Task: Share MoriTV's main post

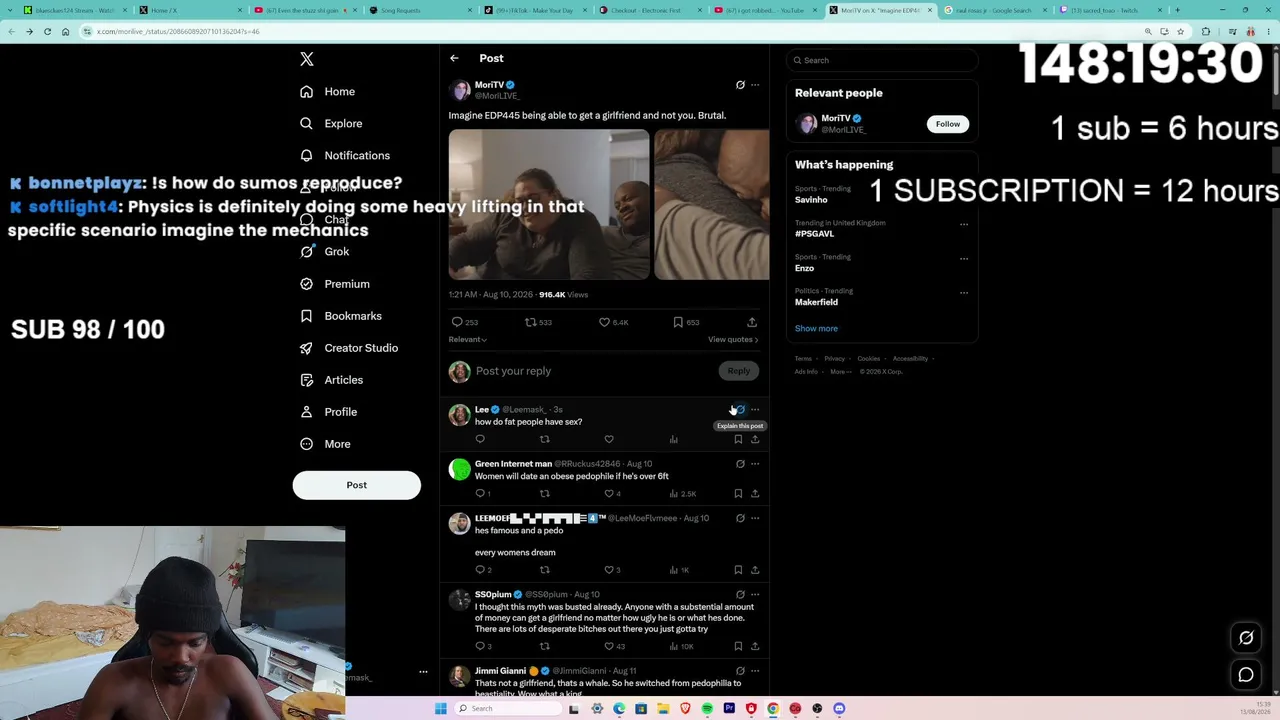Action: [752, 322]
